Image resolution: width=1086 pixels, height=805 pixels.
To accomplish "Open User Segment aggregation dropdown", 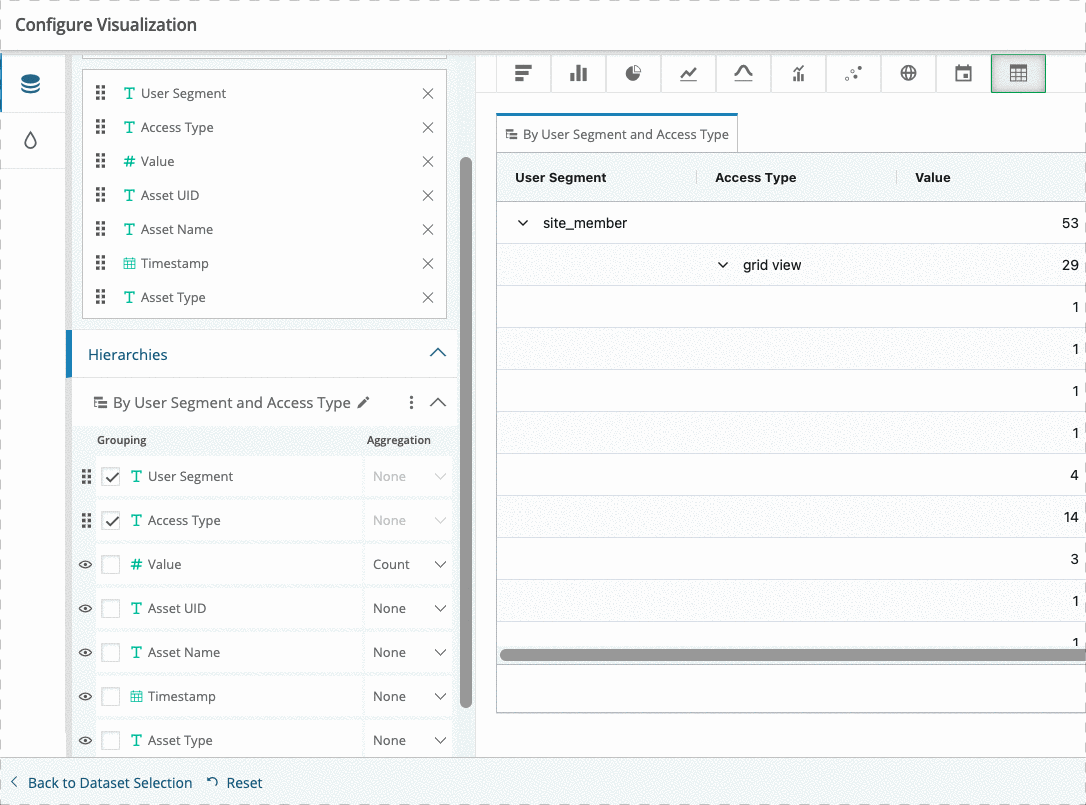I will pyautogui.click(x=409, y=477).
